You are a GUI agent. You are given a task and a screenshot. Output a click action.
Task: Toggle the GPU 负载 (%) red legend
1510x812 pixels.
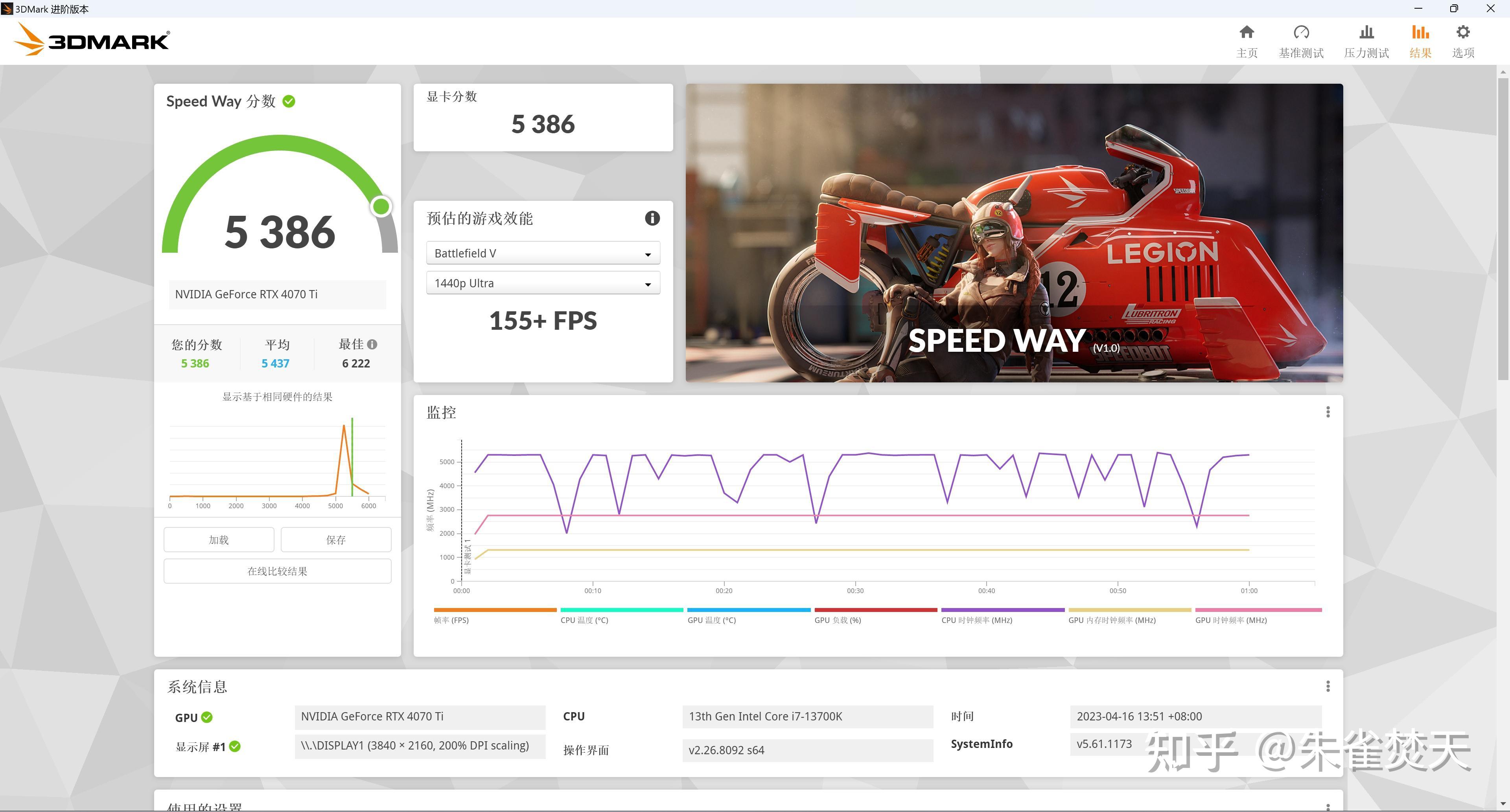click(876, 615)
